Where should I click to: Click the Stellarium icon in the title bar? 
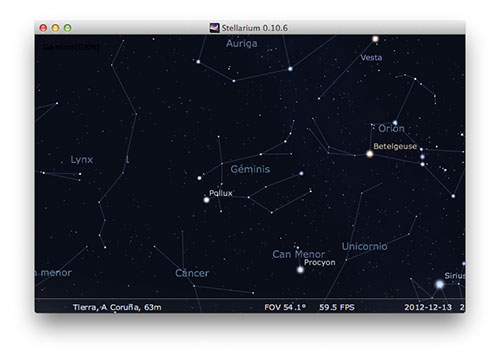pos(214,28)
